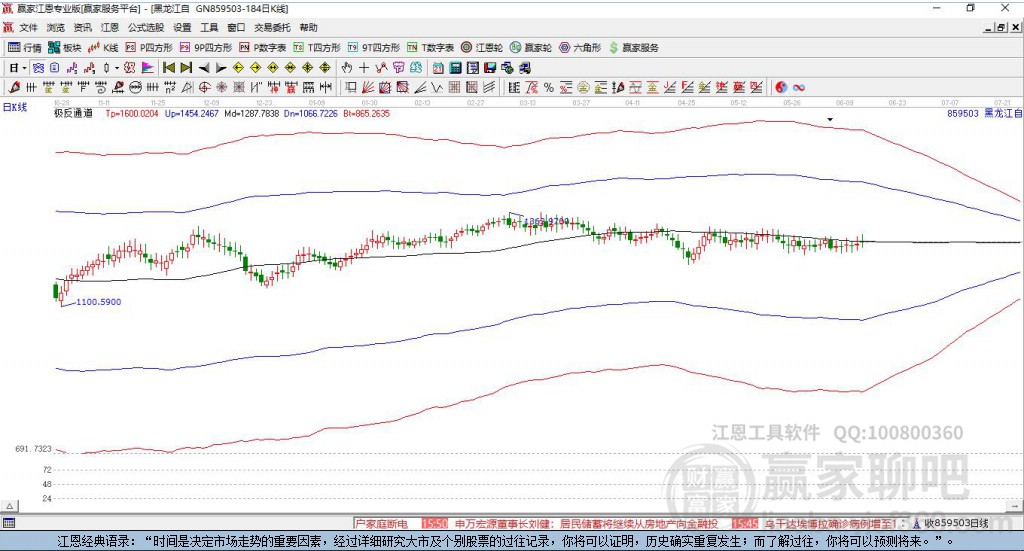The height and width of the screenshot is (551, 1024).
Task: Open the 行情 market quotes view
Action: 24,48
